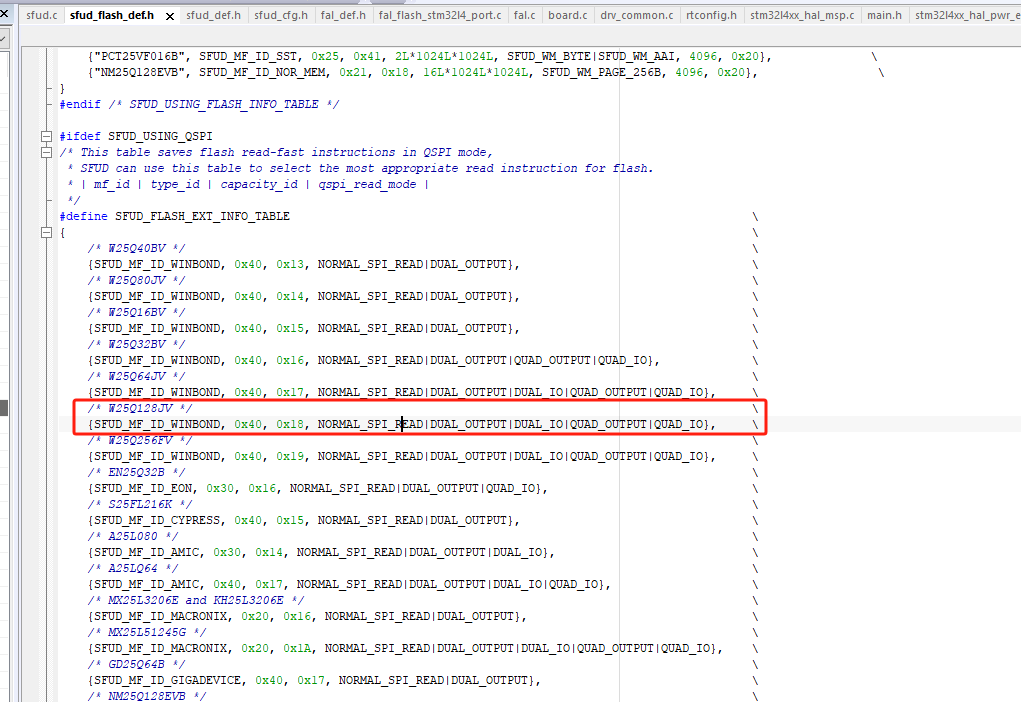Click the /* S25FL216K */ comment
1021x702 pixels.
pos(140,504)
